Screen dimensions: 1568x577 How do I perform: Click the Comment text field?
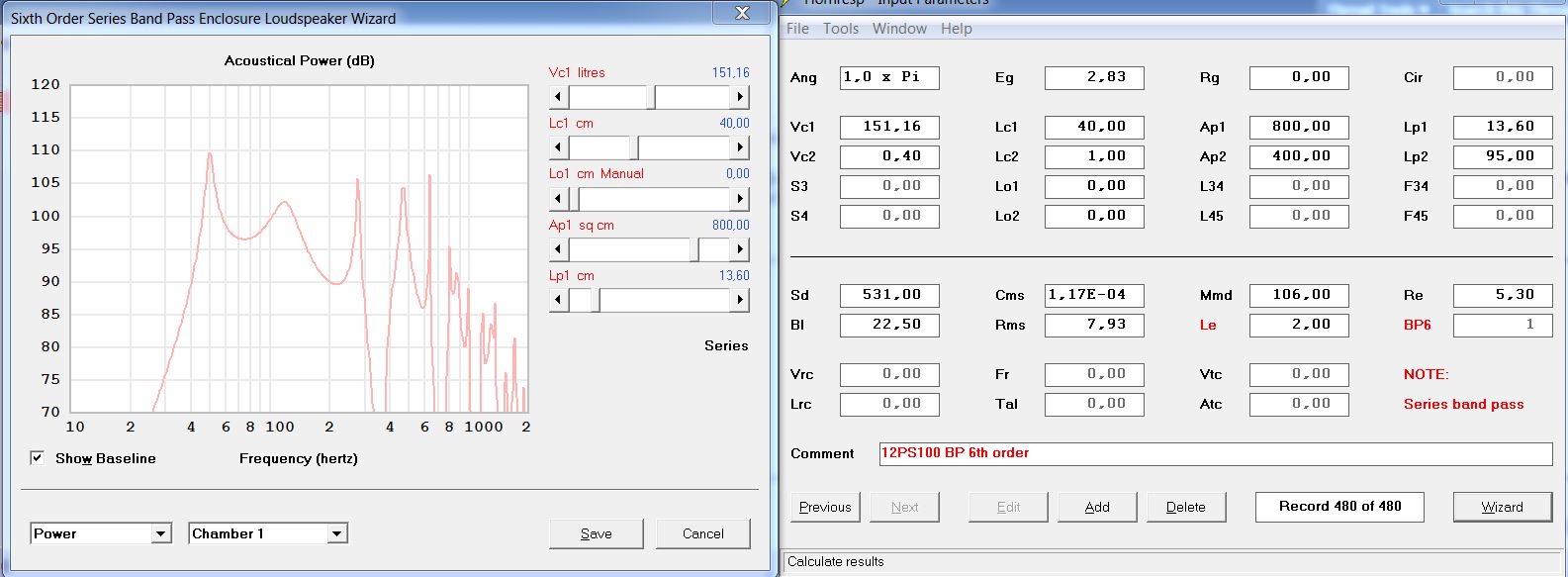click(1216, 453)
